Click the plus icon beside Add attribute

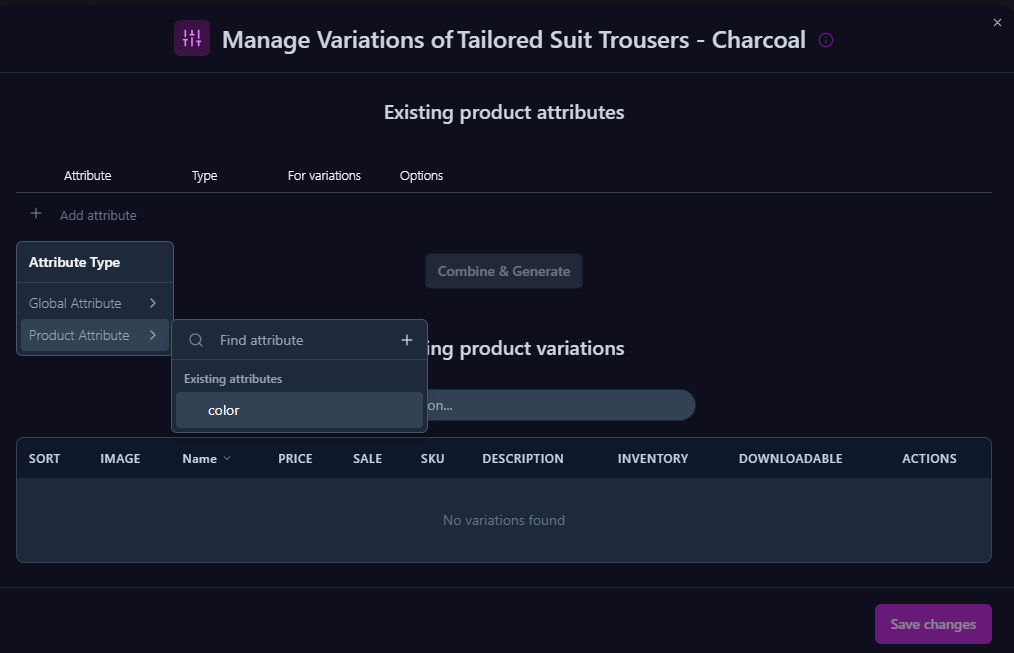pyautogui.click(x=36, y=214)
